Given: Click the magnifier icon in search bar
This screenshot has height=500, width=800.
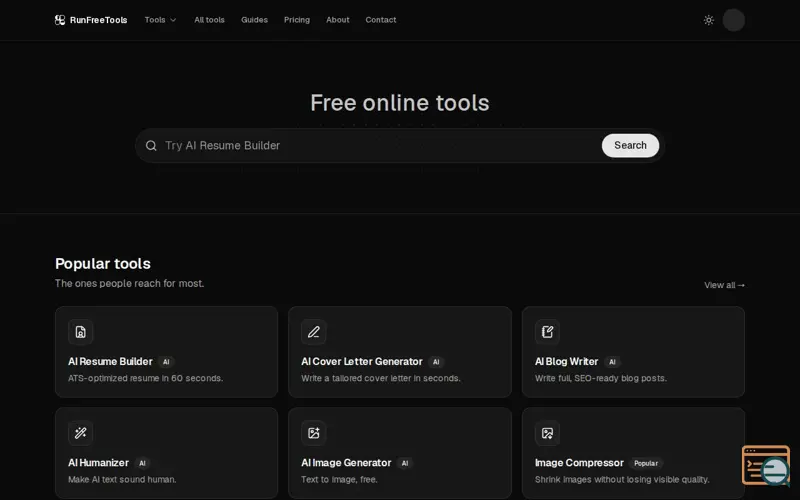Looking at the screenshot, I should click(x=151, y=145).
